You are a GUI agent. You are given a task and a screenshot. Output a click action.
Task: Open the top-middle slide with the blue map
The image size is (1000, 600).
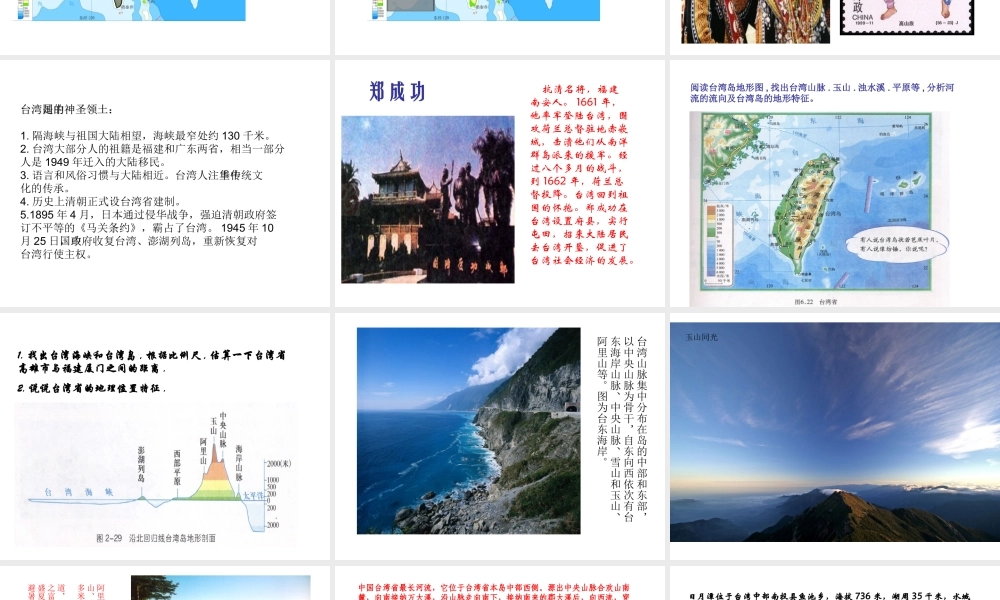click(x=499, y=27)
